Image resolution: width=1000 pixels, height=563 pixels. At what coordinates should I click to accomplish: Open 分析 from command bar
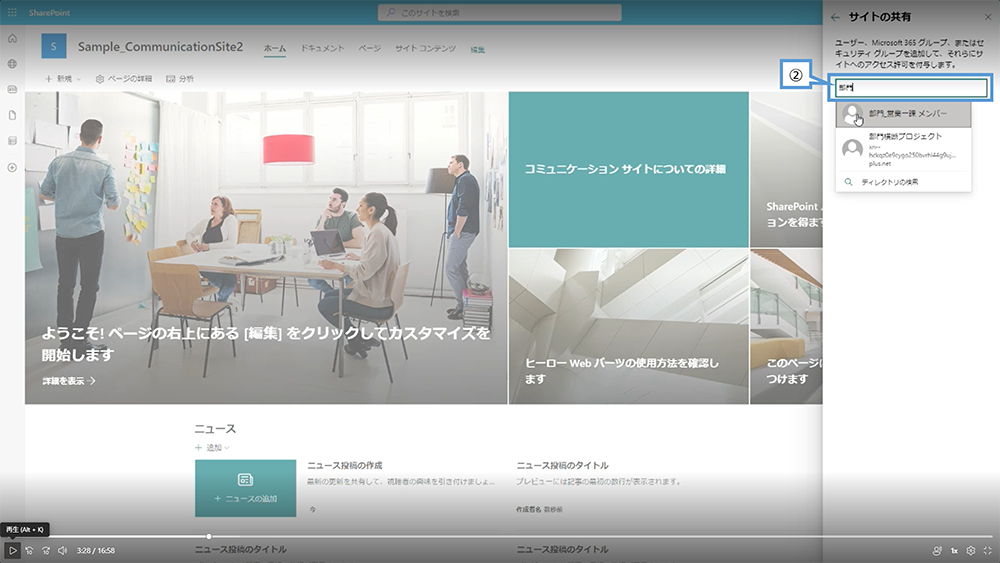(x=180, y=79)
